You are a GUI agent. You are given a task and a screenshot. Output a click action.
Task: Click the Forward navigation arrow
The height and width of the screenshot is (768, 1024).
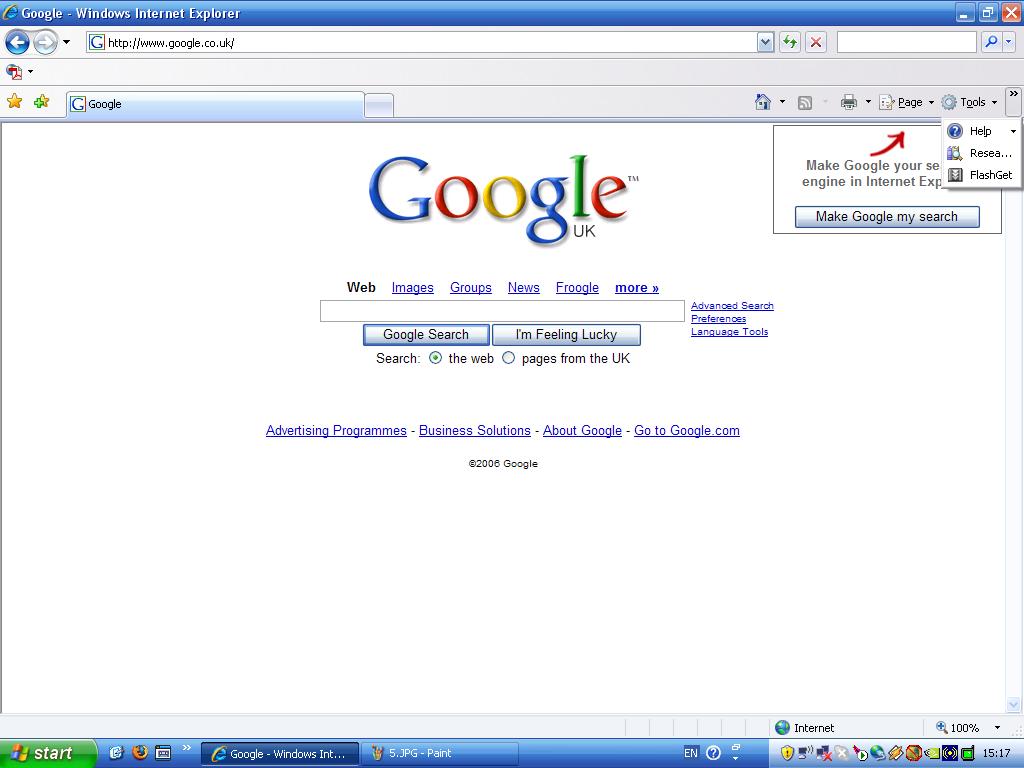tap(45, 43)
